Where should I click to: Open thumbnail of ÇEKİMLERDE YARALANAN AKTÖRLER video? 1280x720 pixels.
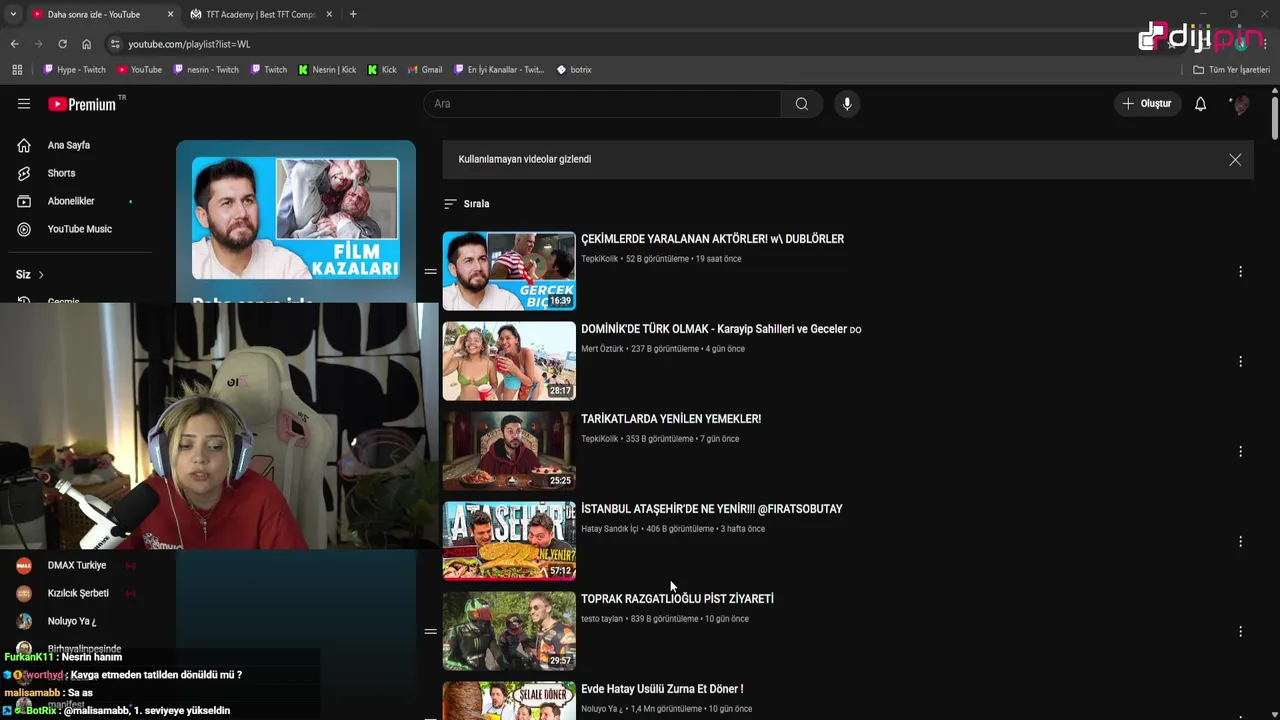click(509, 271)
